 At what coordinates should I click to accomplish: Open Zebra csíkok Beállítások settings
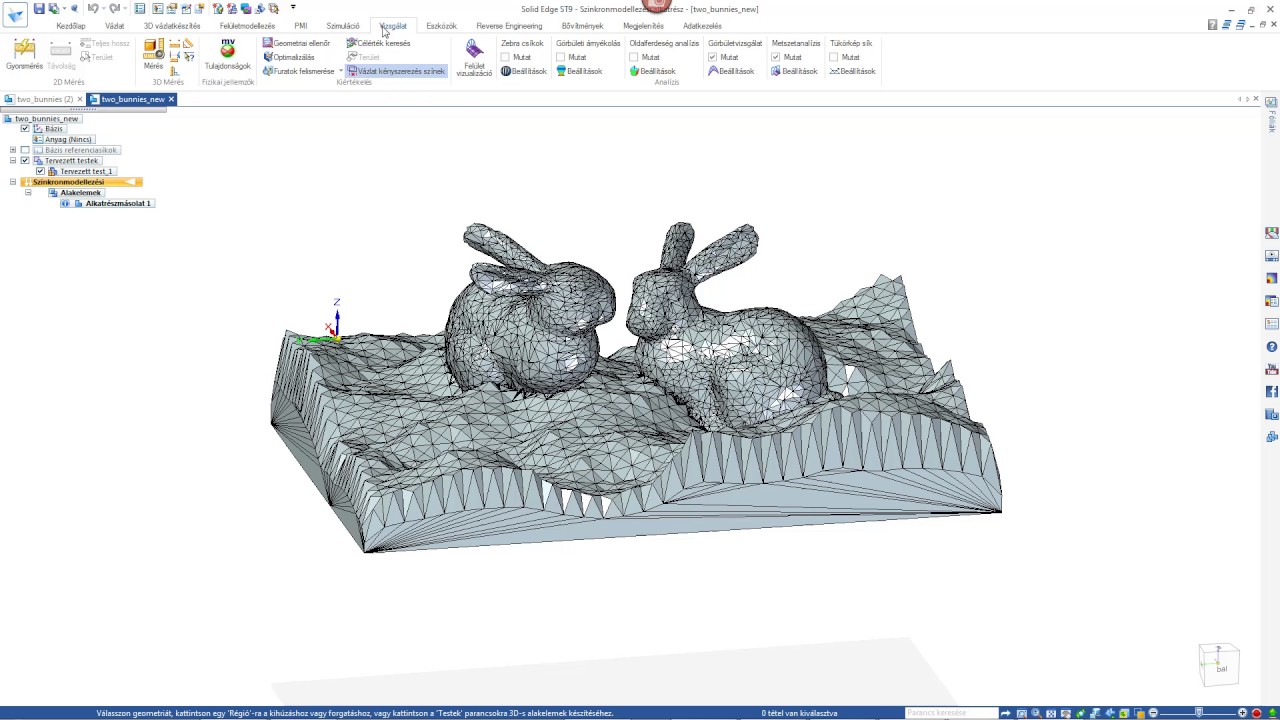[x=523, y=71]
